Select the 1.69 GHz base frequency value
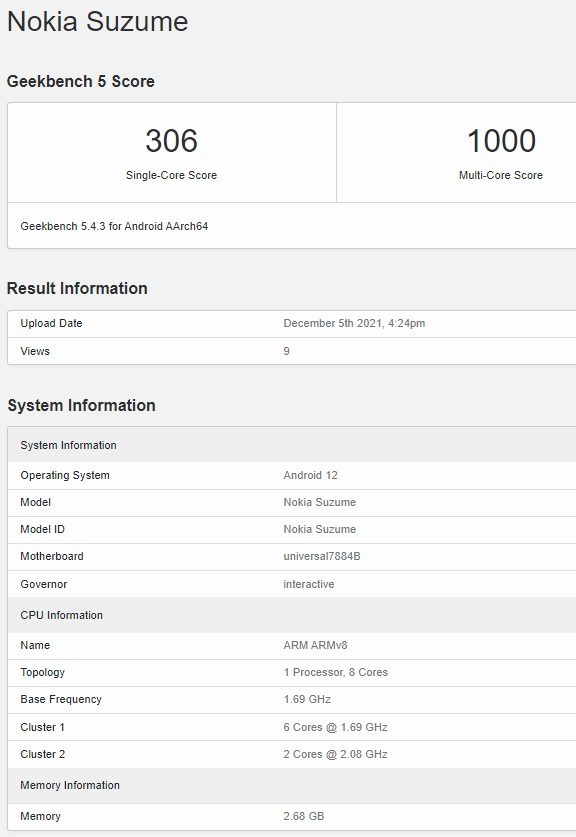Viewport: 576px width, 837px height. coord(307,700)
